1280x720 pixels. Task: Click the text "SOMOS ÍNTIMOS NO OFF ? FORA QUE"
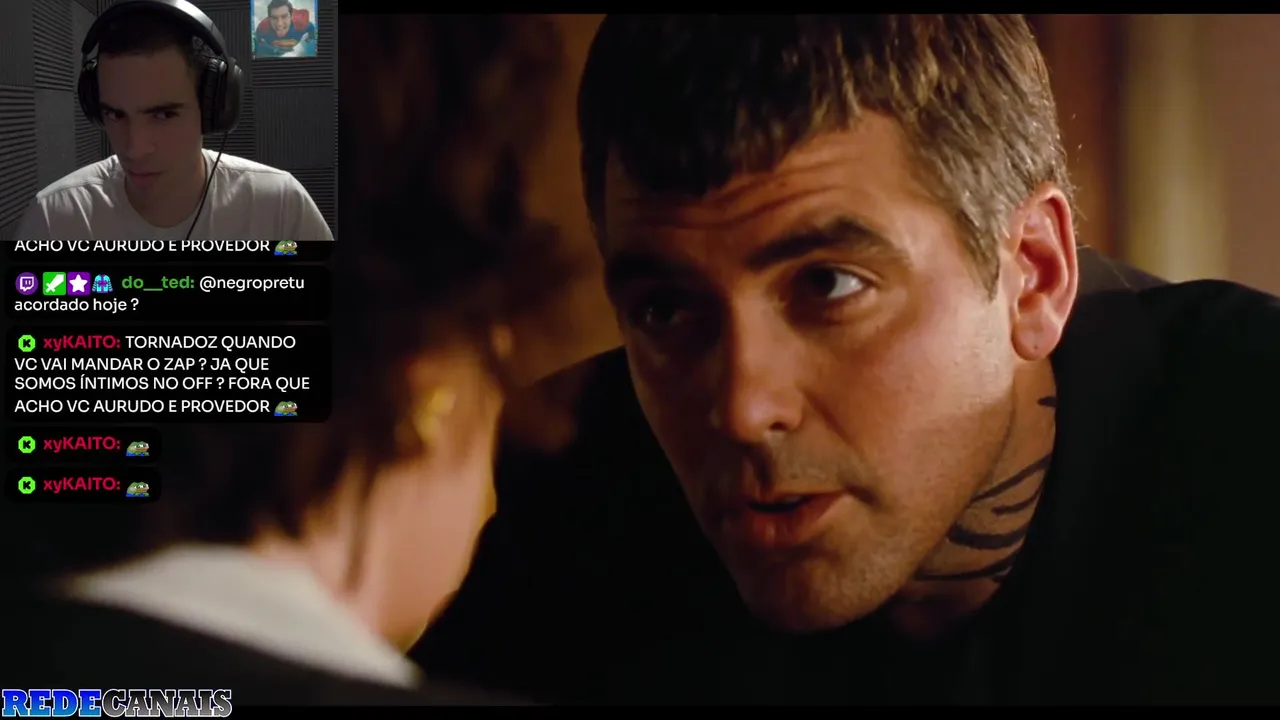(x=162, y=384)
